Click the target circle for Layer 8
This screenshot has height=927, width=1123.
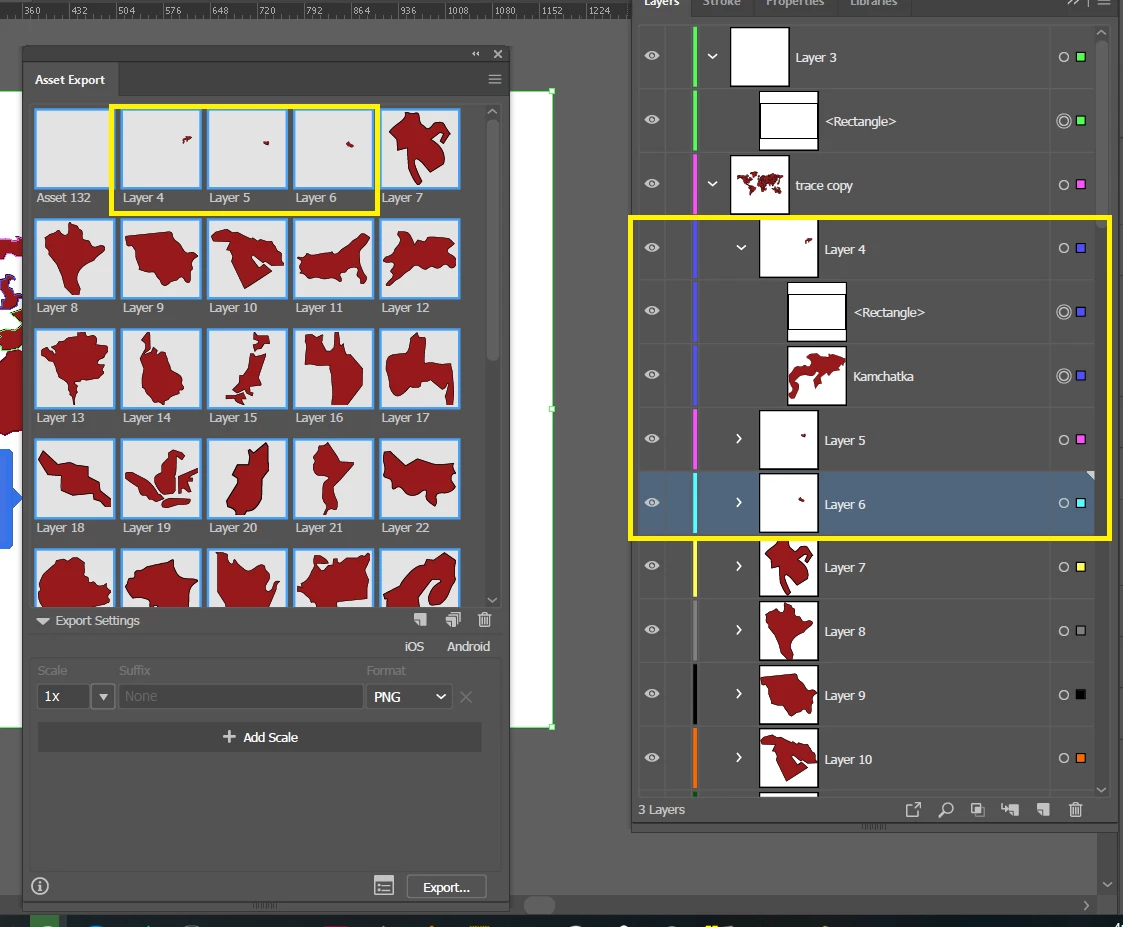click(1064, 631)
